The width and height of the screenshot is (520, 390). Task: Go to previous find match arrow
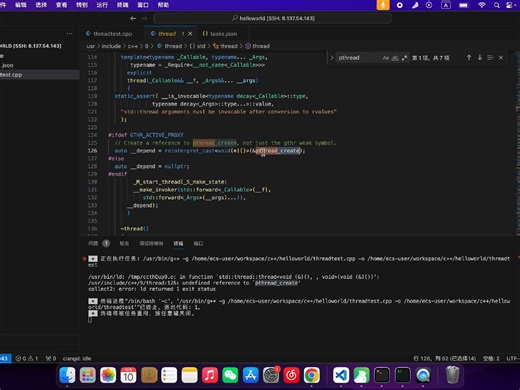pos(469,58)
